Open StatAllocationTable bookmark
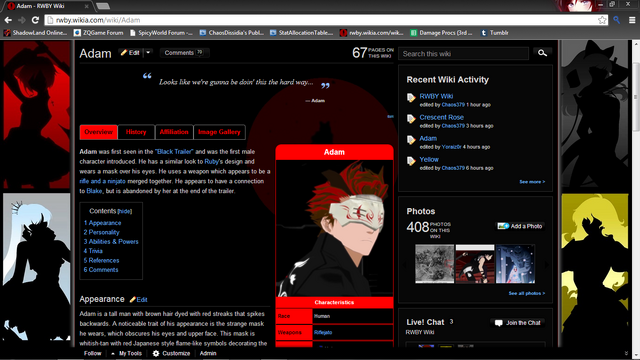Image resolution: width=640 pixels, height=360 pixels. coord(302,33)
